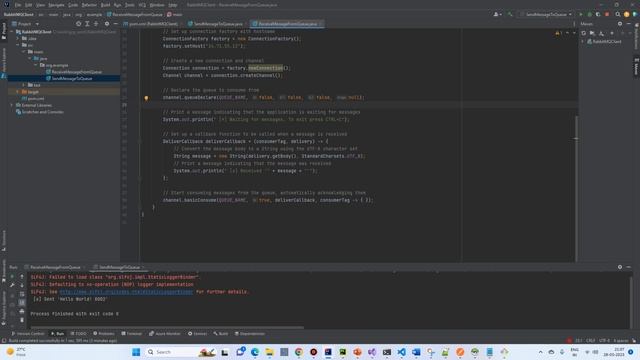
Task: Click the Run console horizontal scrollbar
Action: click(x=167, y=327)
